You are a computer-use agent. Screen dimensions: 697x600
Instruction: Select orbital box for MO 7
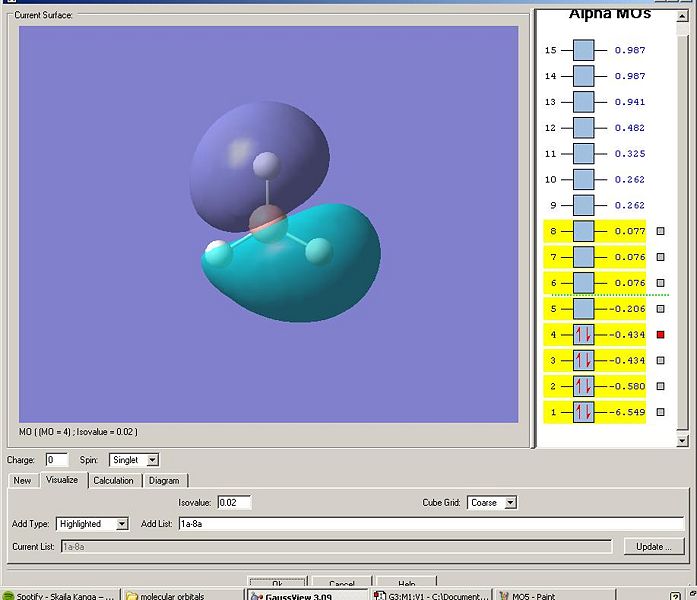click(x=583, y=257)
